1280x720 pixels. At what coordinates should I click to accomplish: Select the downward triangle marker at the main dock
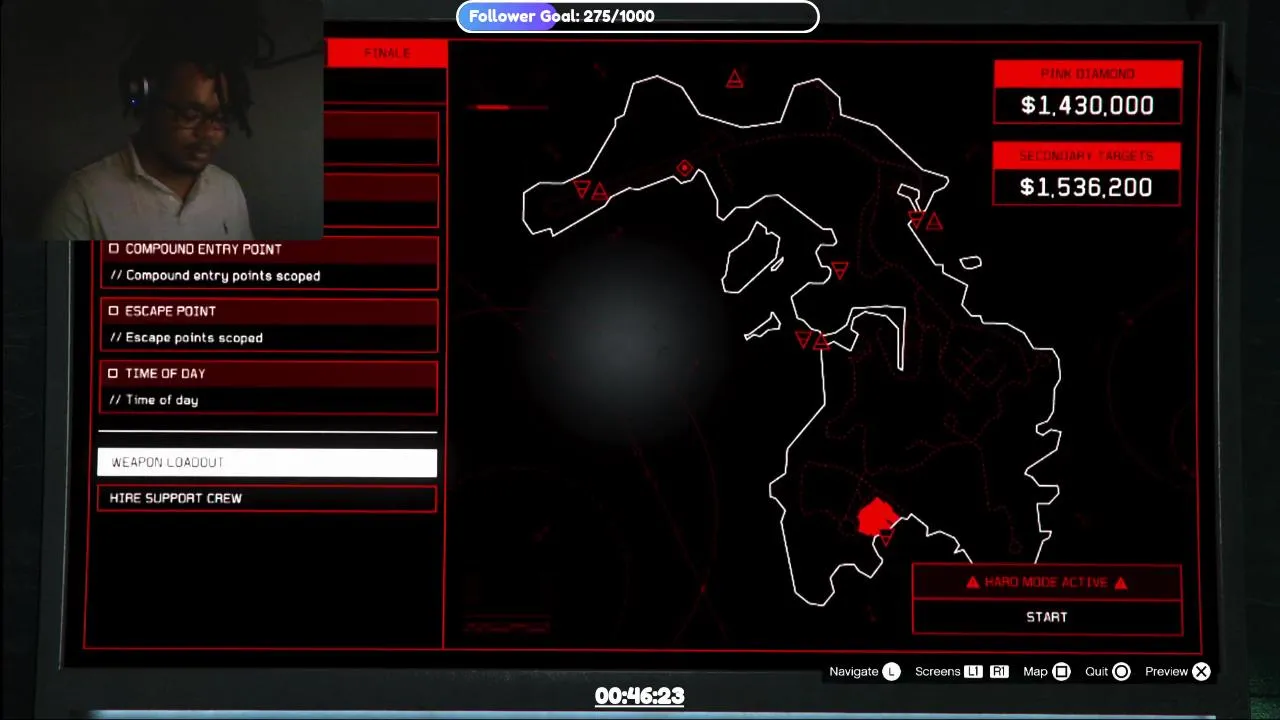pyautogui.click(x=803, y=339)
